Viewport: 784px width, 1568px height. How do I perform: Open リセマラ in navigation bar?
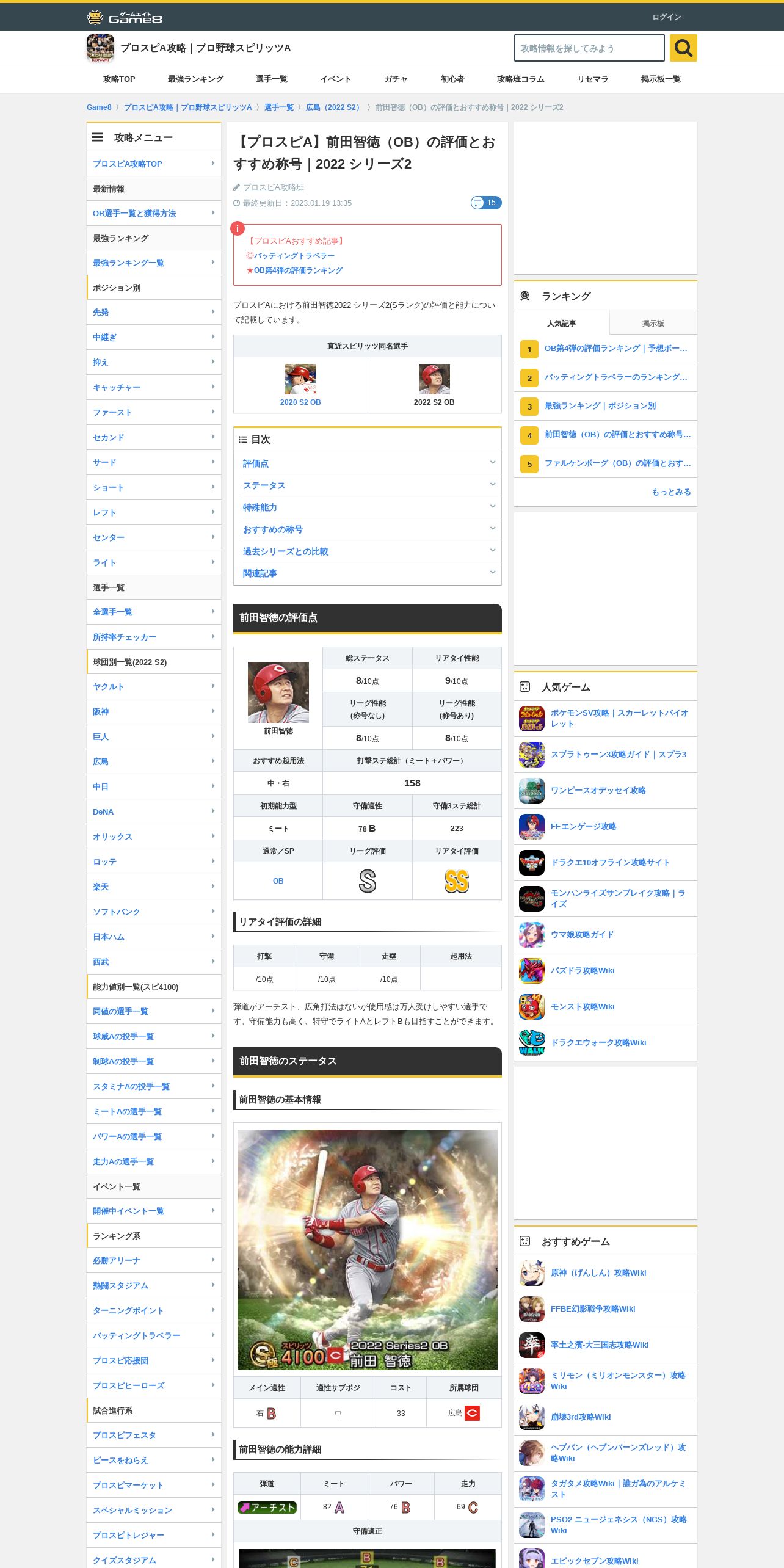click(x=592, y=79)
